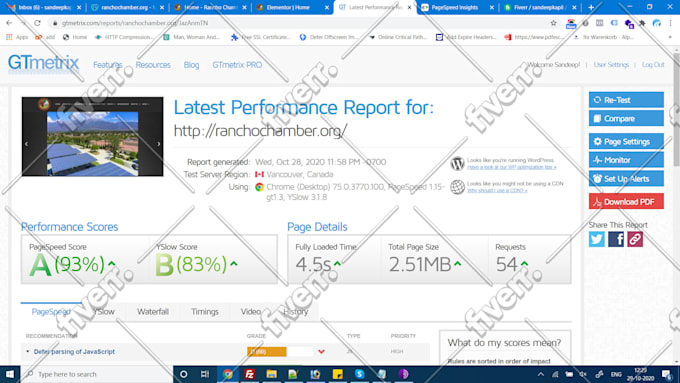The width and height of the screenshot is (680, 383).
Task: Open FileZilla from the taskbar
Action: tap(249, 374)
